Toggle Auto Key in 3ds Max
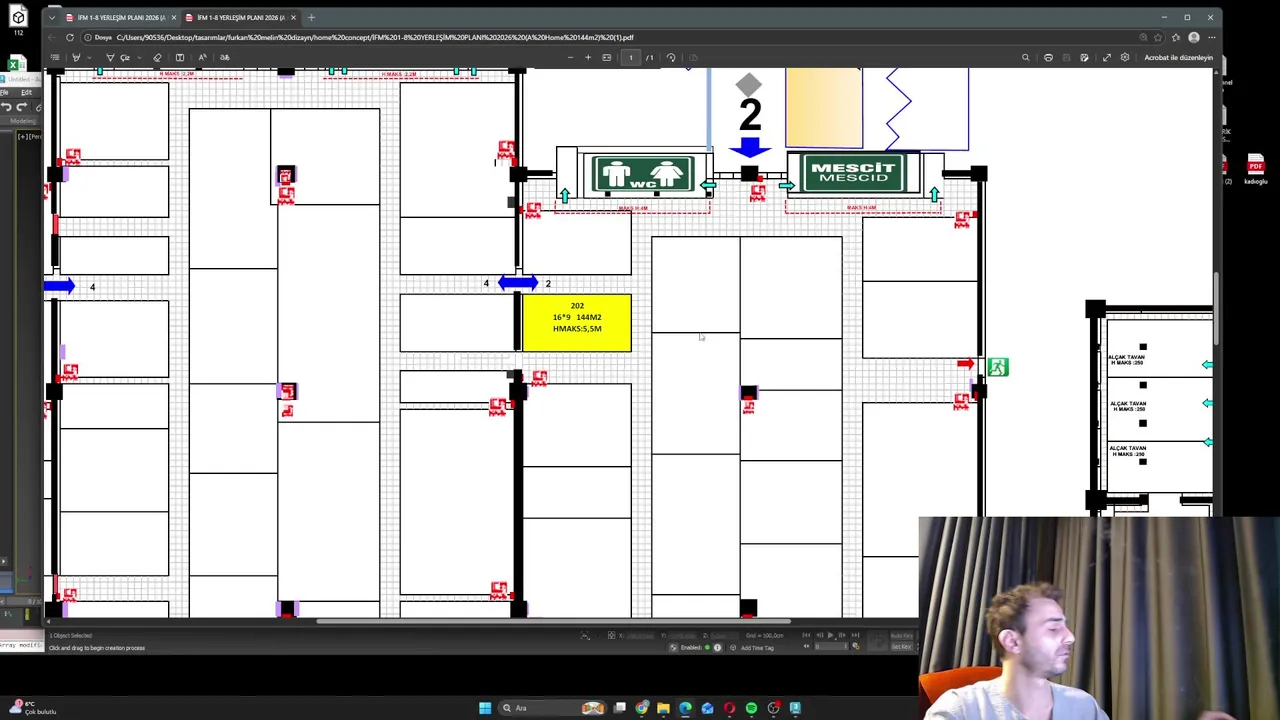 click(902, 636)
